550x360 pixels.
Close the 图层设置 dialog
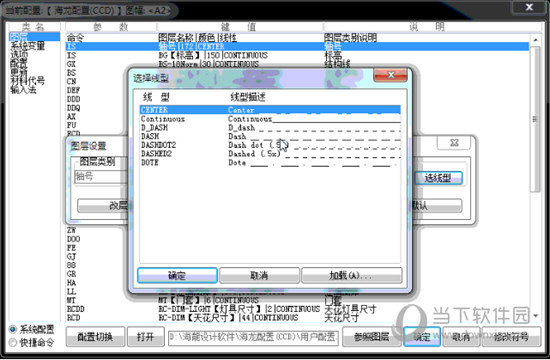454,142
